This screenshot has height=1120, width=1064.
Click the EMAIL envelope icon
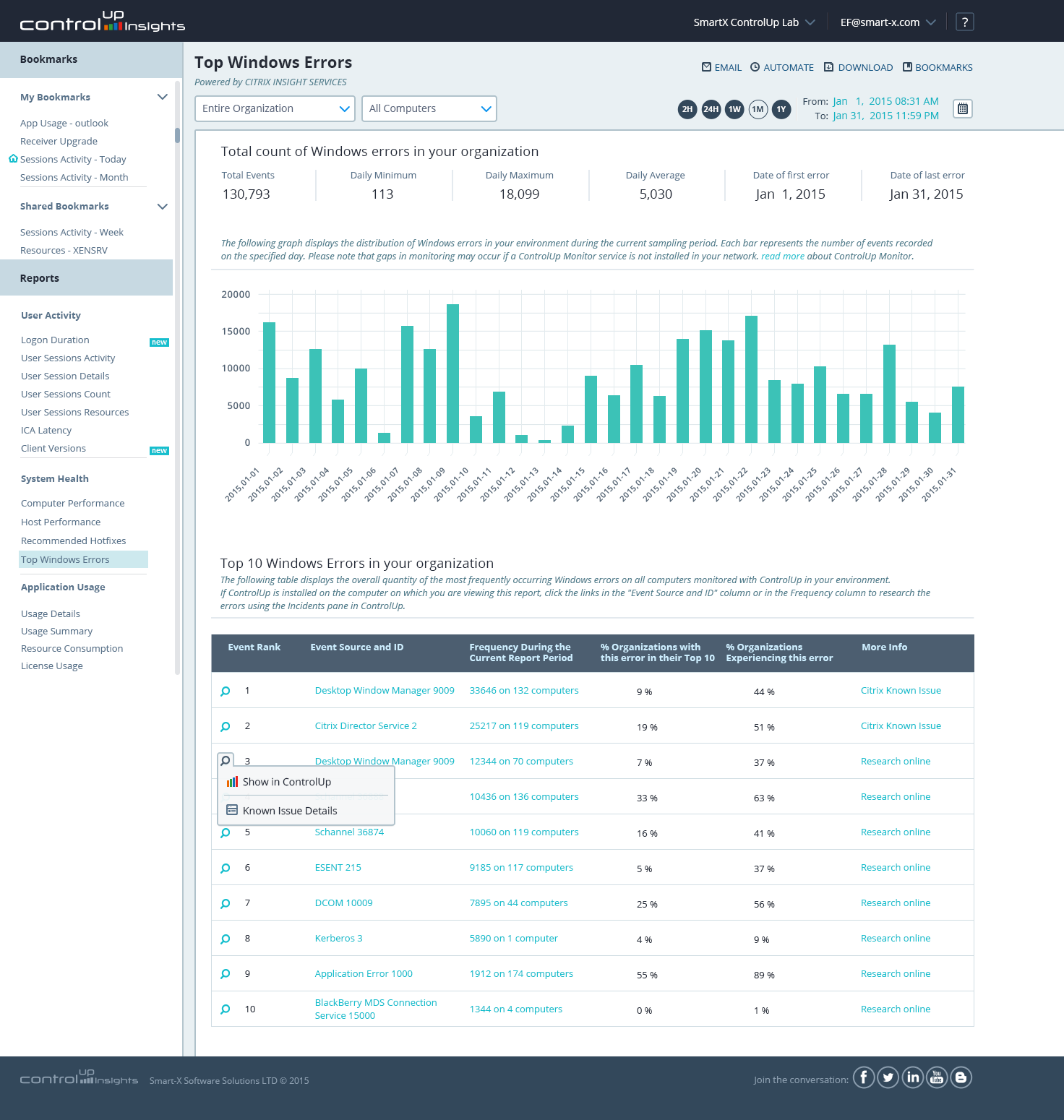[706, 67]
